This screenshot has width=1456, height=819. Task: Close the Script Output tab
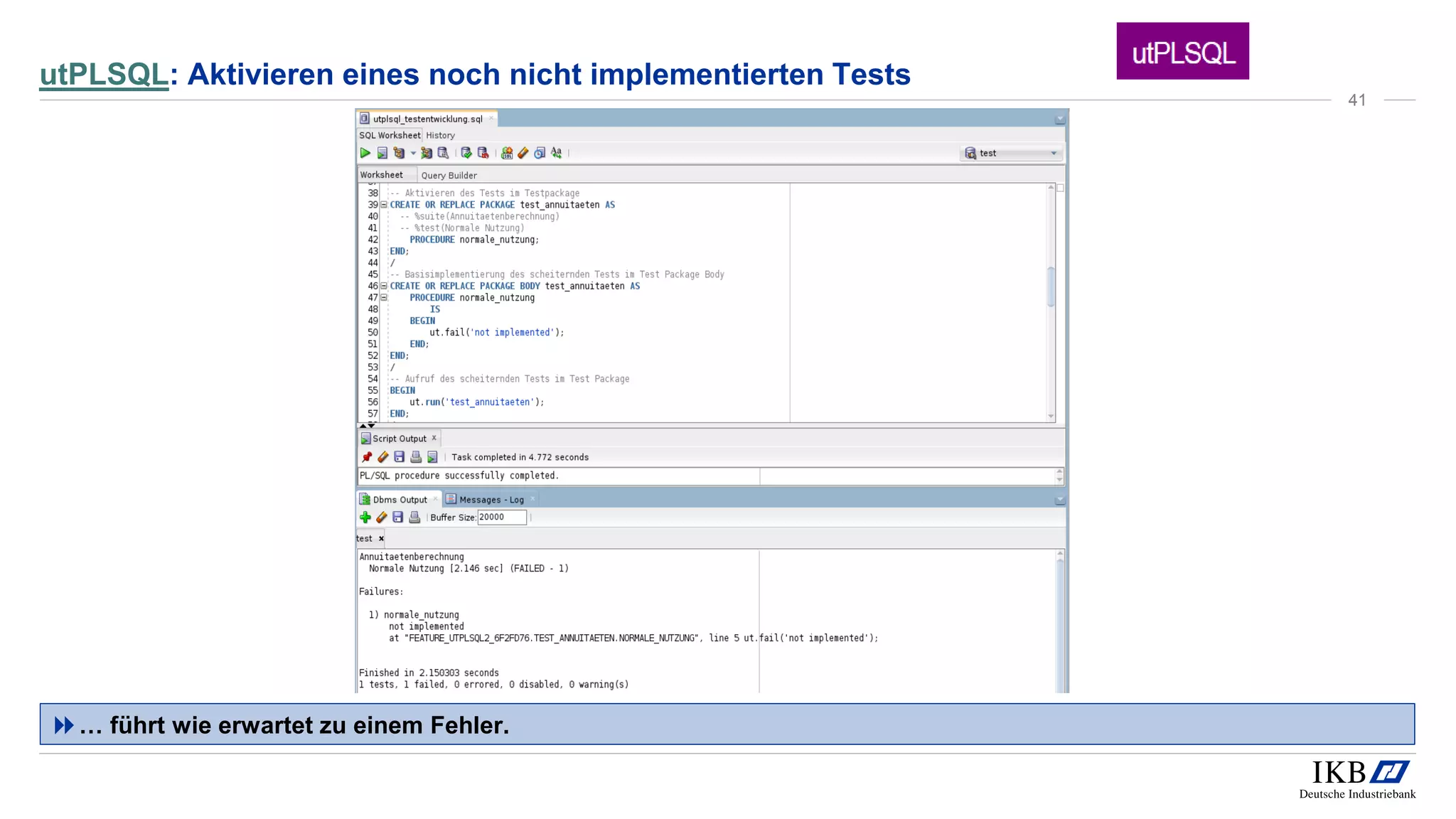coord(434,438)
